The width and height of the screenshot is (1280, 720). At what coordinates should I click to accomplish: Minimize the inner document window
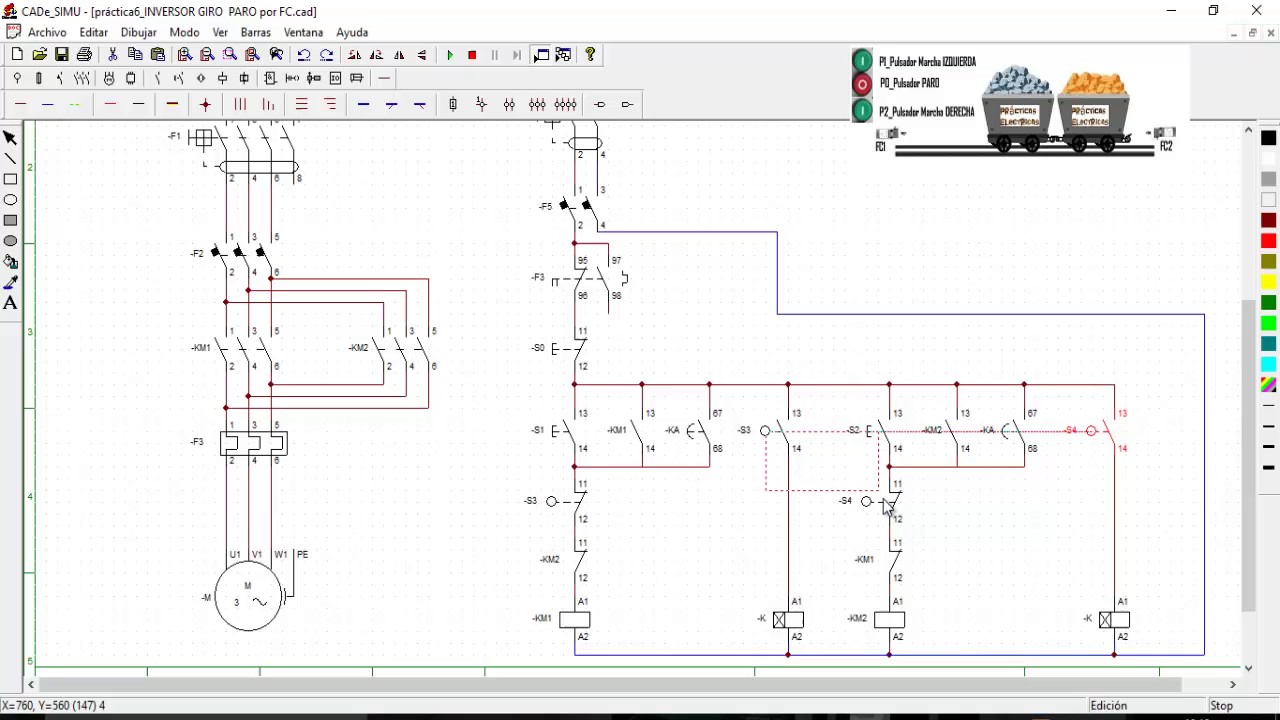(x=1235, y=32)
